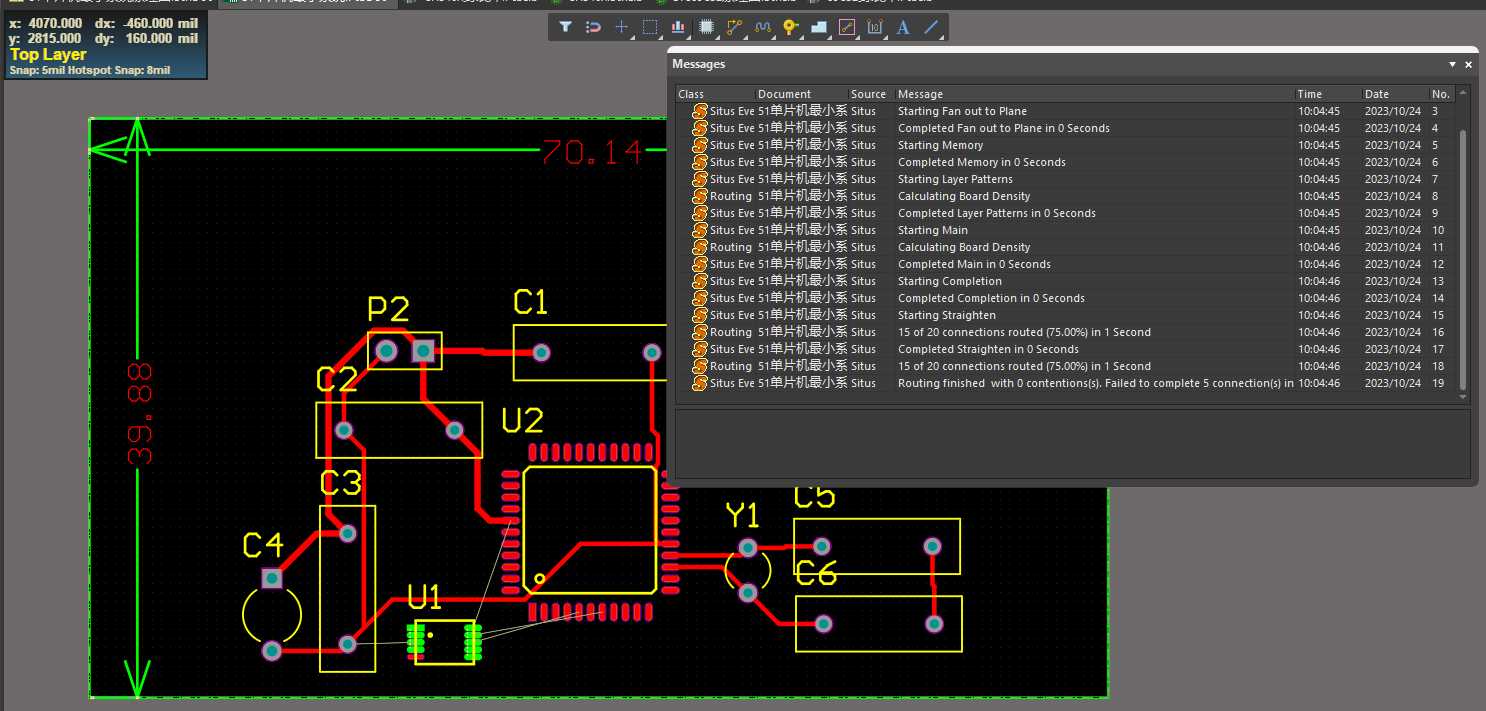Click the C3 designator label
The width and height of the screenshot is (1486, 711).
click(340, 484)
